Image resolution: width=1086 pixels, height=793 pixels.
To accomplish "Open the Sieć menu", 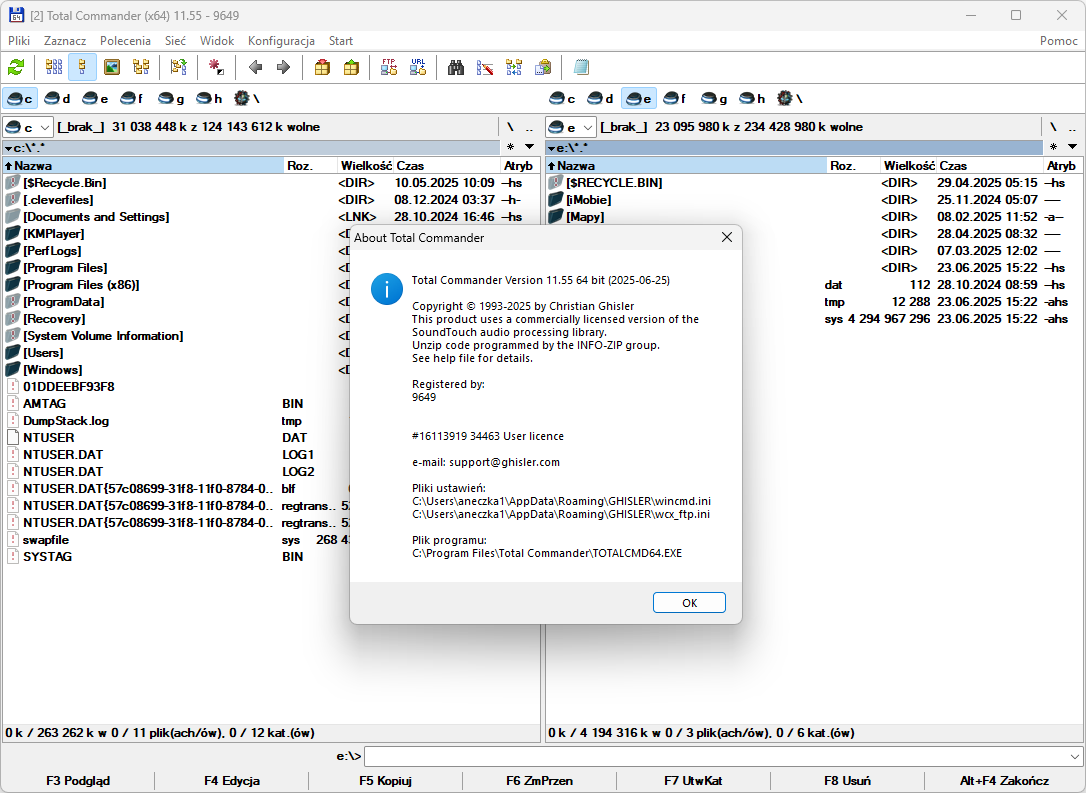I will pyautogui.click(x=175, y=41).
